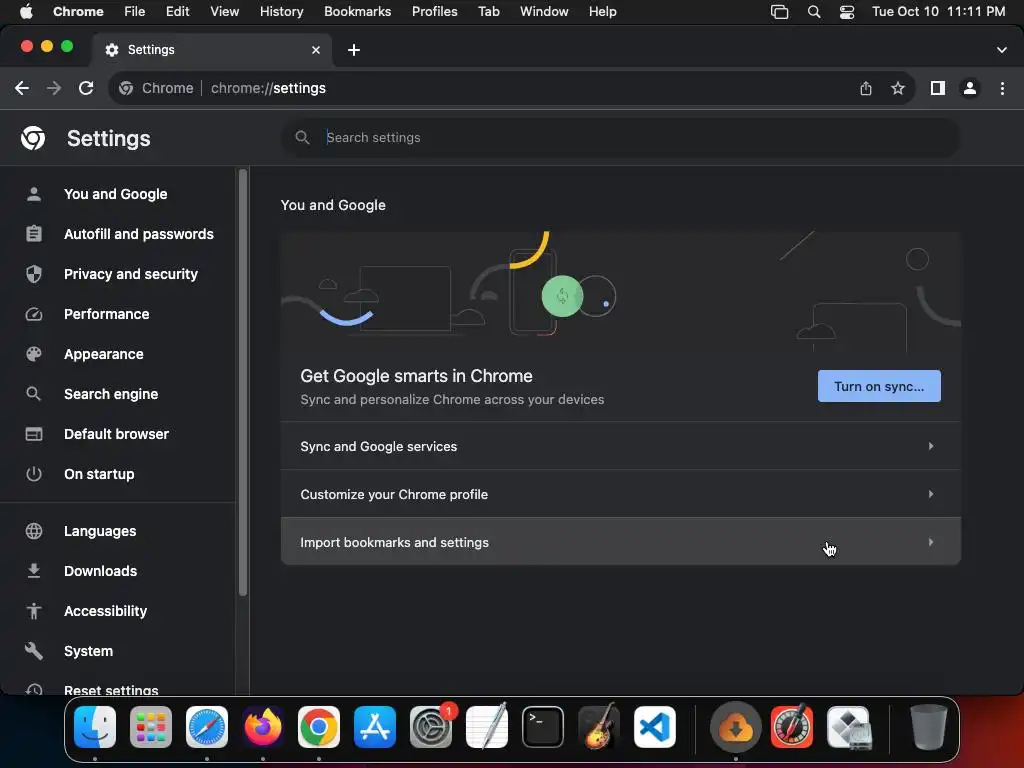Click the sidebar scrollbar
The width and height of the screenshot is (1024, 768).
pos(243,382)
